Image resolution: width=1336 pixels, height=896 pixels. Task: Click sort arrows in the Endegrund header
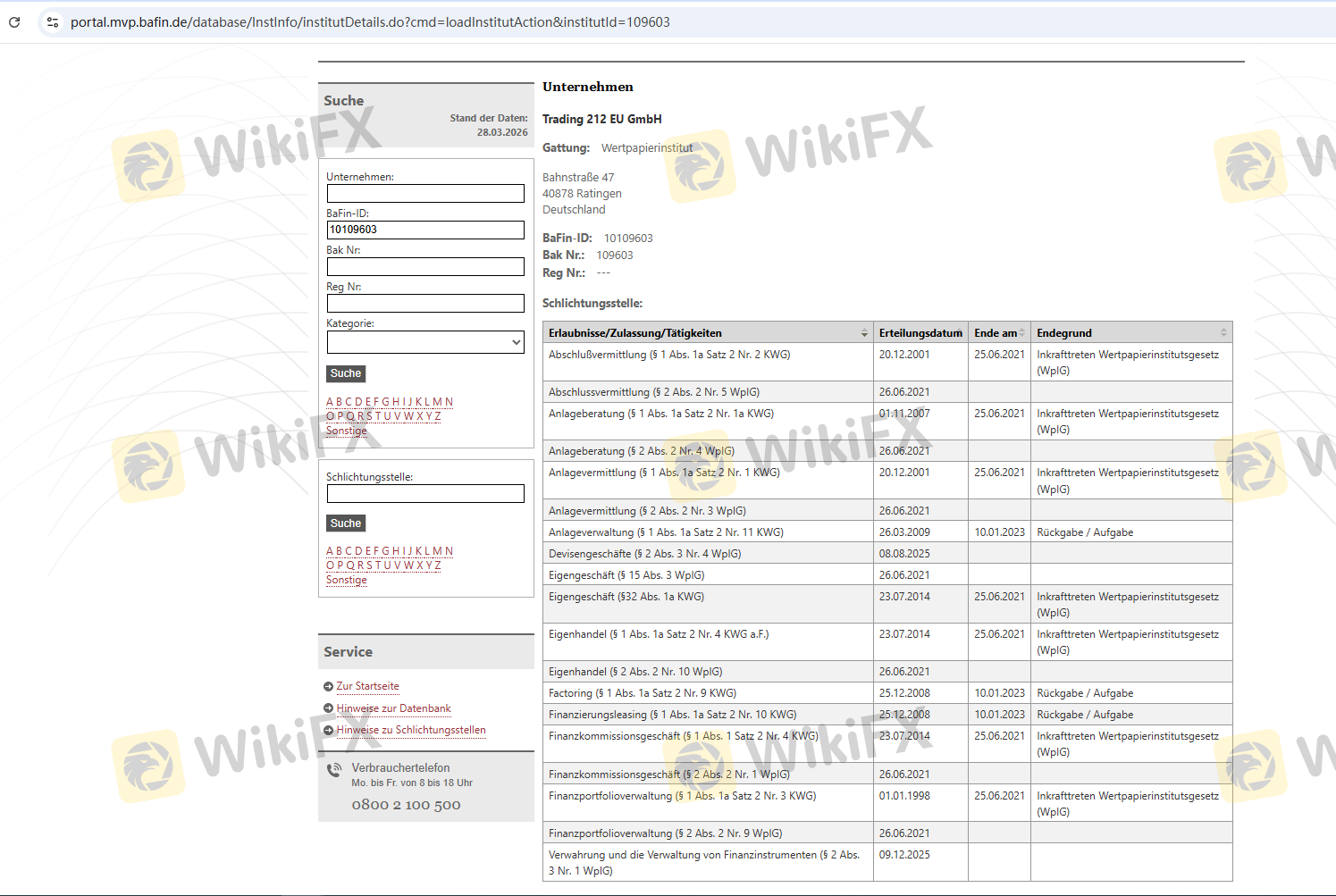coord(1223,333)
